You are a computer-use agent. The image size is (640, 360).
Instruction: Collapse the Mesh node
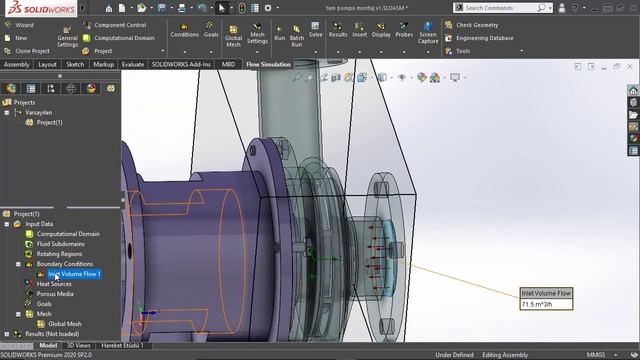18,314
